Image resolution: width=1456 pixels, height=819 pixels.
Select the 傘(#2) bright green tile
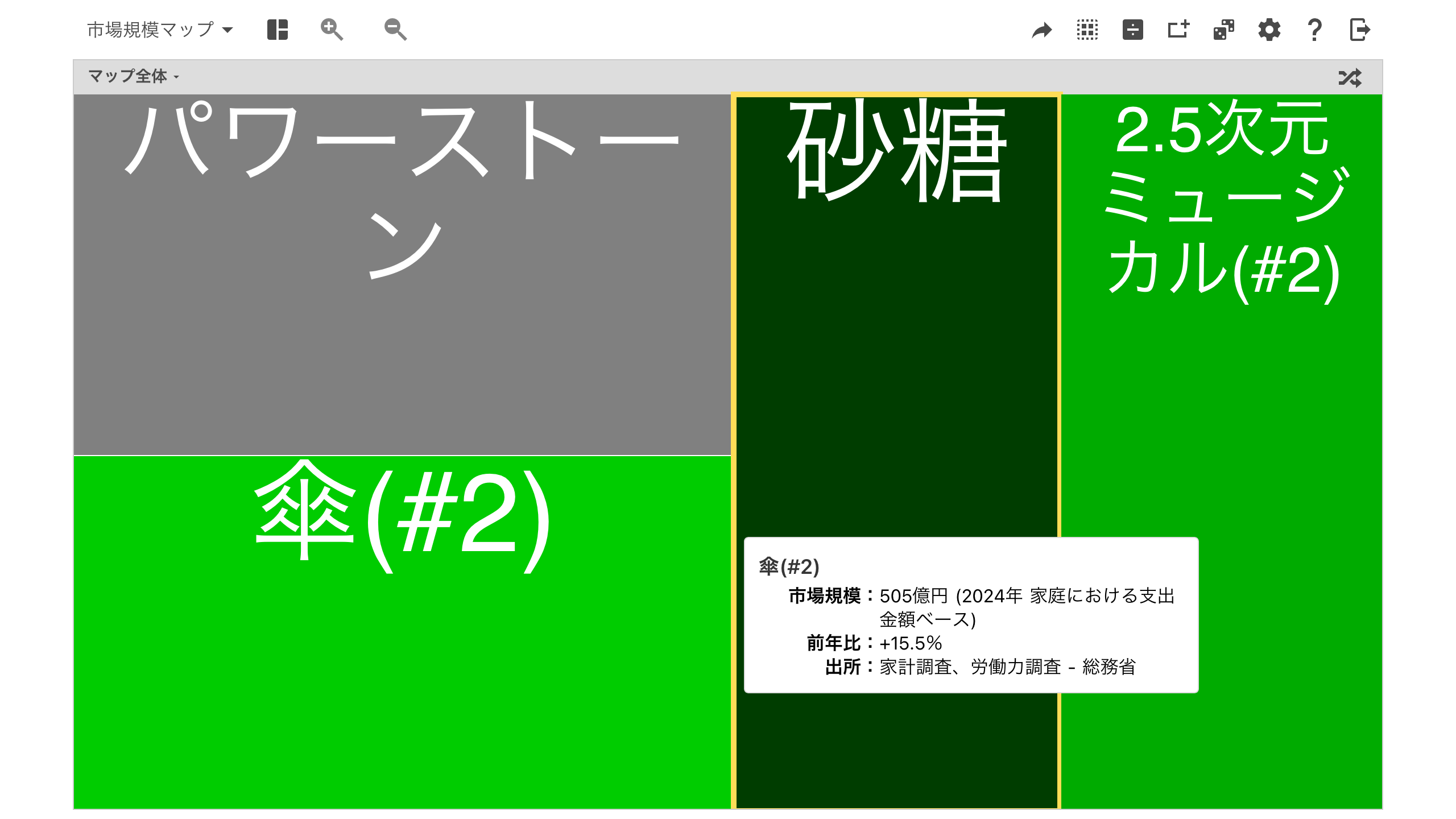coord(402,632)
